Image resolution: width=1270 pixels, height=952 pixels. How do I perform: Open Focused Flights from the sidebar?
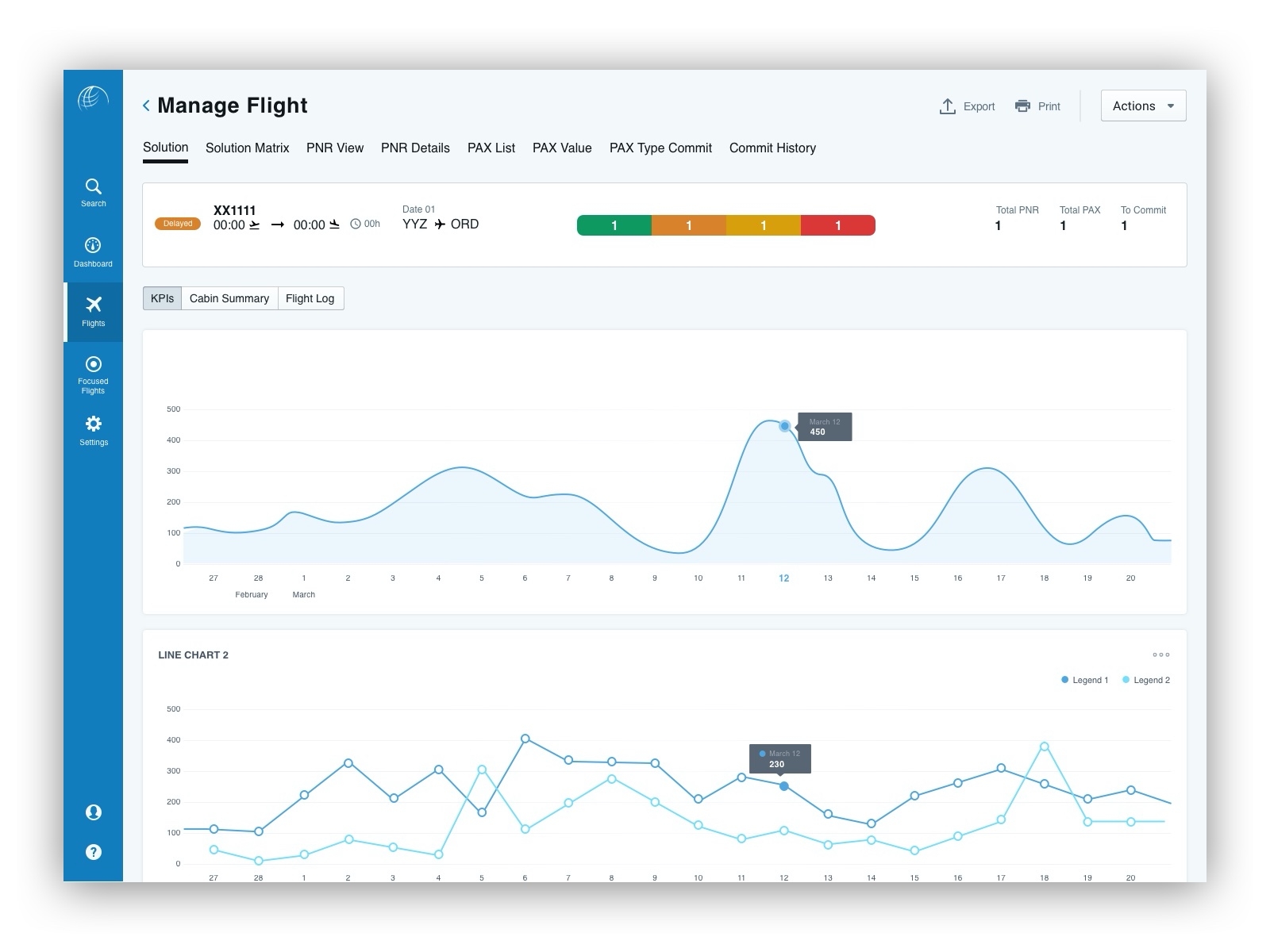[93, 373]
